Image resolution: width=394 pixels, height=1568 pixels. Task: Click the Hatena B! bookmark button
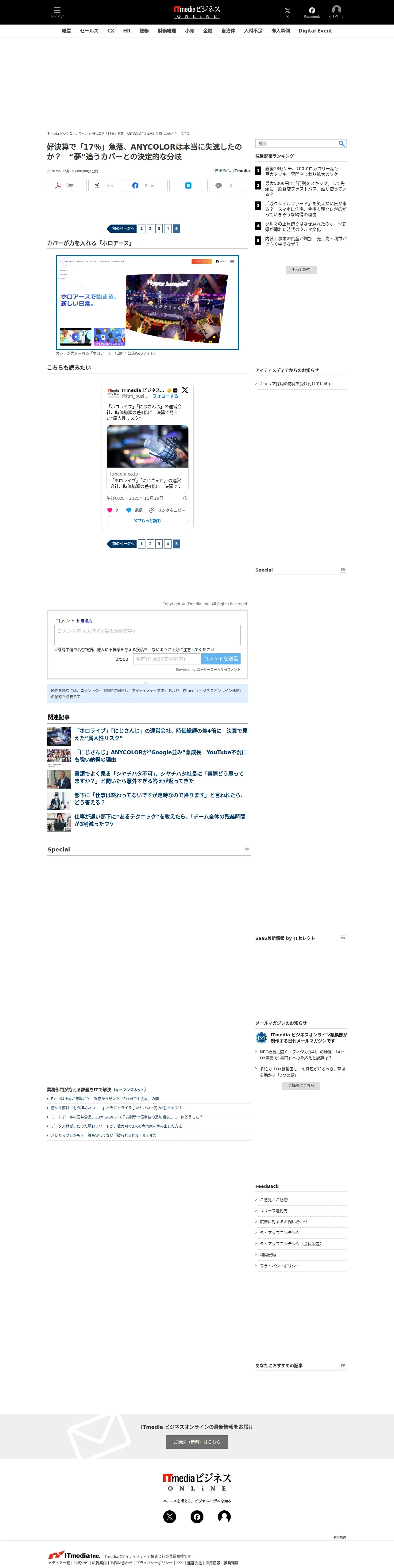click(x=188, y=186)
